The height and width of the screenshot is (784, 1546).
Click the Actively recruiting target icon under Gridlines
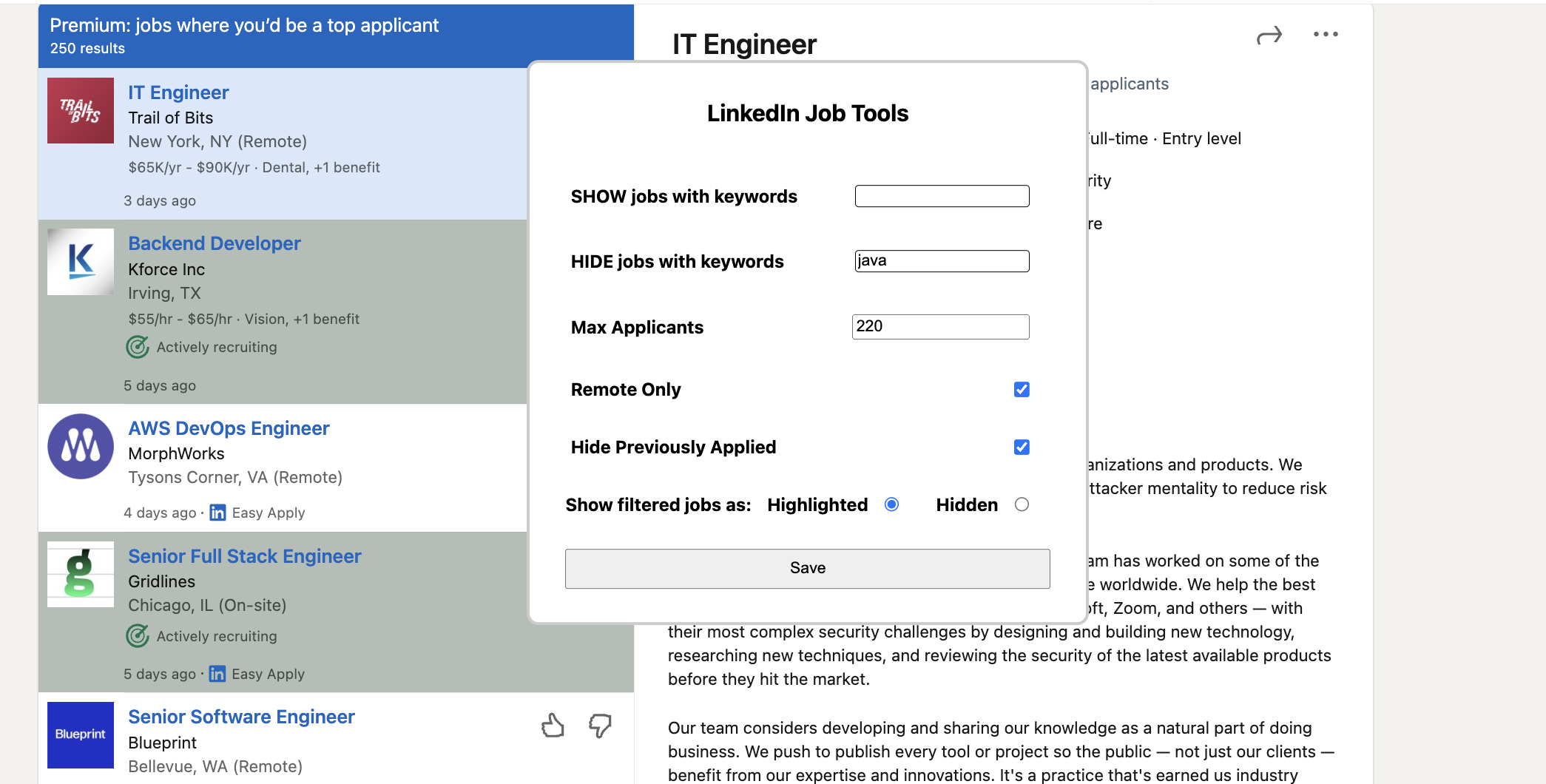click(x=138, y=636)
